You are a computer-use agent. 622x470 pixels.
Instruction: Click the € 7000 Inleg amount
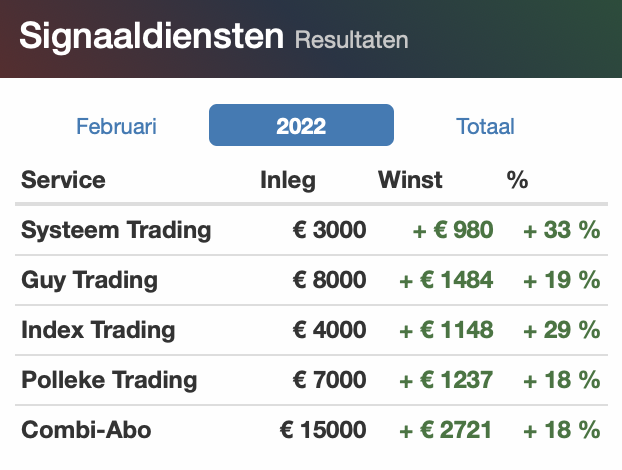click(329, 380)
